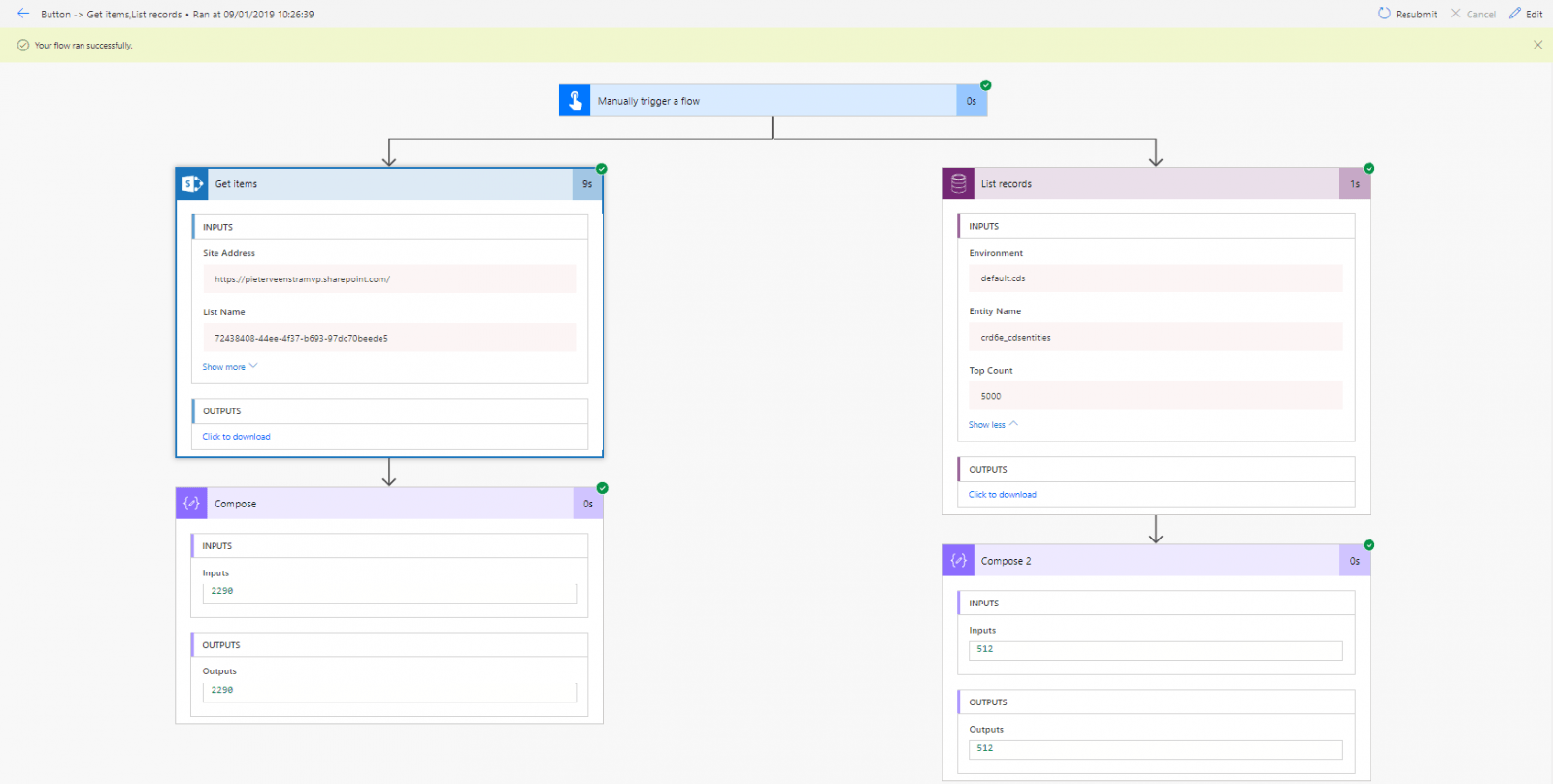This screenshot has width=1553, height=784.
Task: Download the Get items outputs
Action: click(x=236, y=437)
